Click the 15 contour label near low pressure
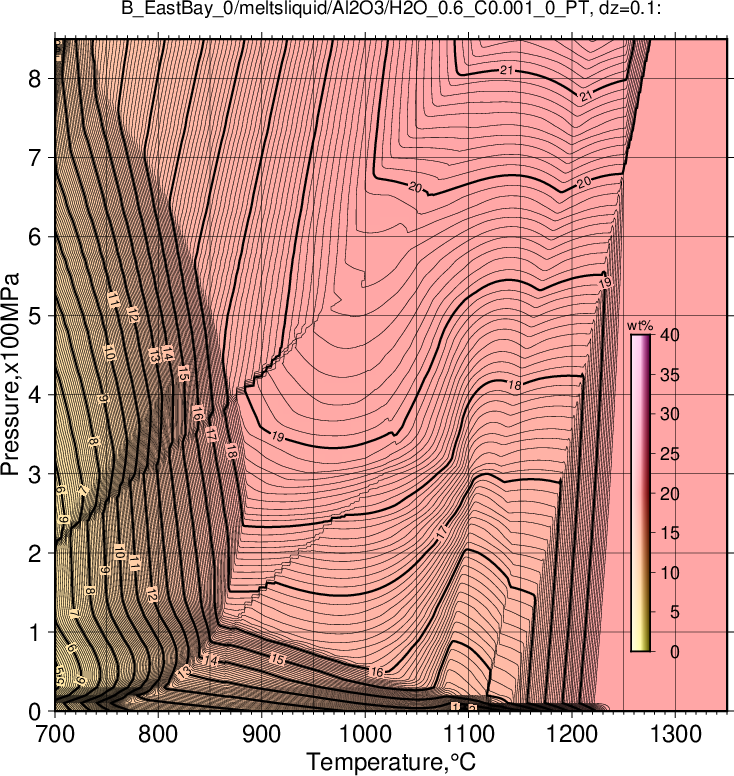The height and width of the screenshot is (776, 734). click(x=278, y=659)
